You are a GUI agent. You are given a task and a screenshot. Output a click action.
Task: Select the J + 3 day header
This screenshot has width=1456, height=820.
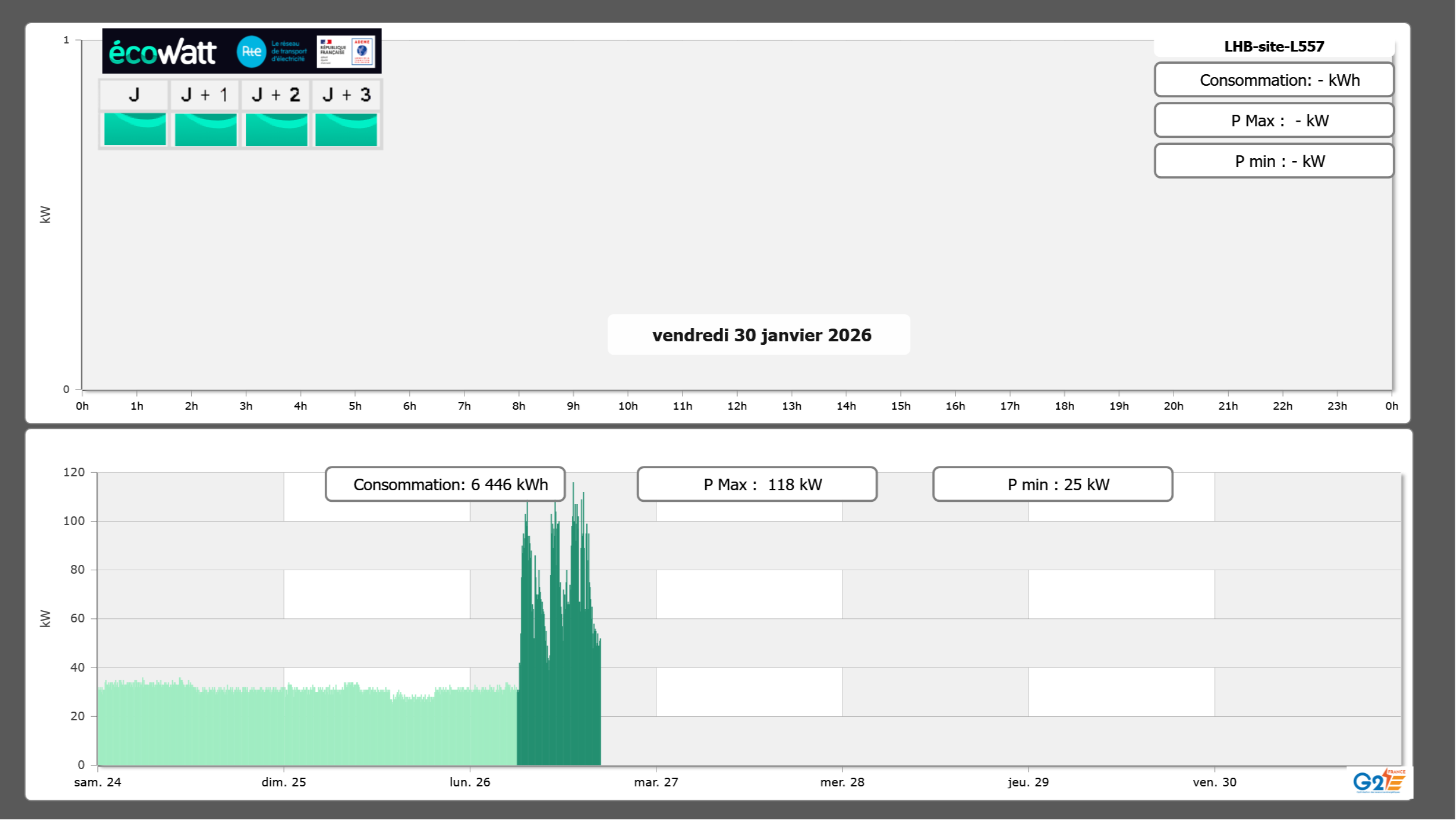pyautogui.click(x=346, y=95)
